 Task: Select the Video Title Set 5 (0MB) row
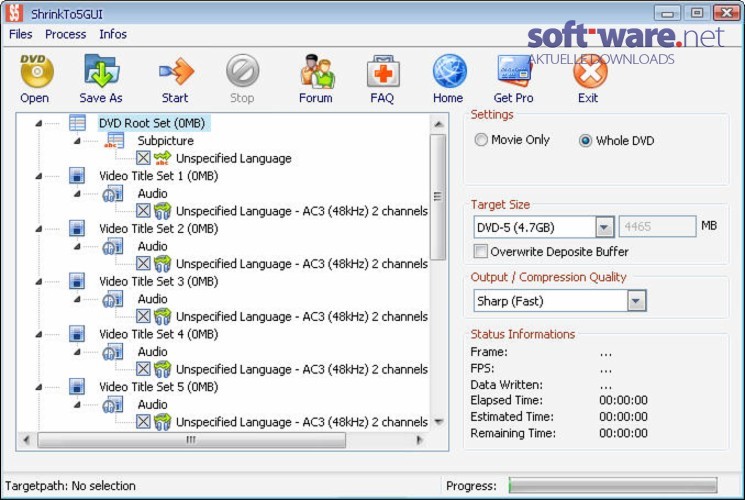159,387
